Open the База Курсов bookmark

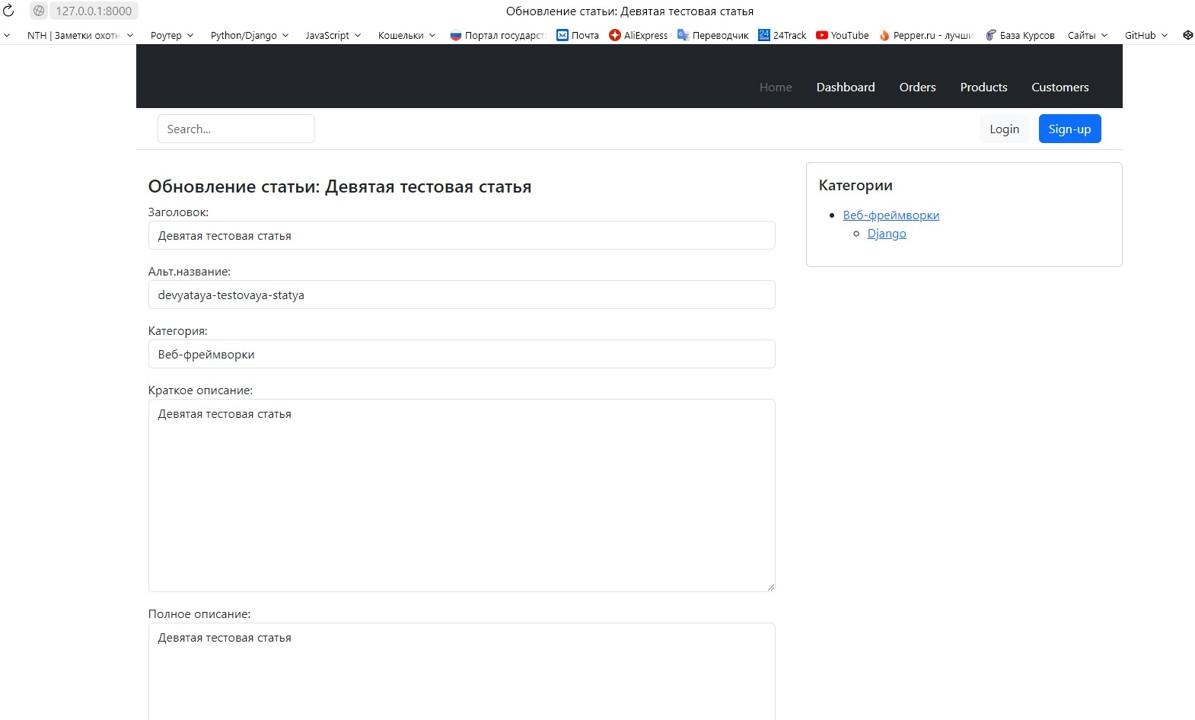click(1020, 35)
